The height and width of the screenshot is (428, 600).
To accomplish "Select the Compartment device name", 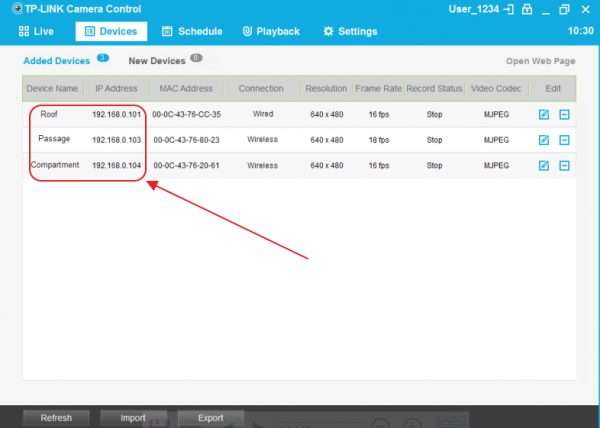I will pos(55,165).
